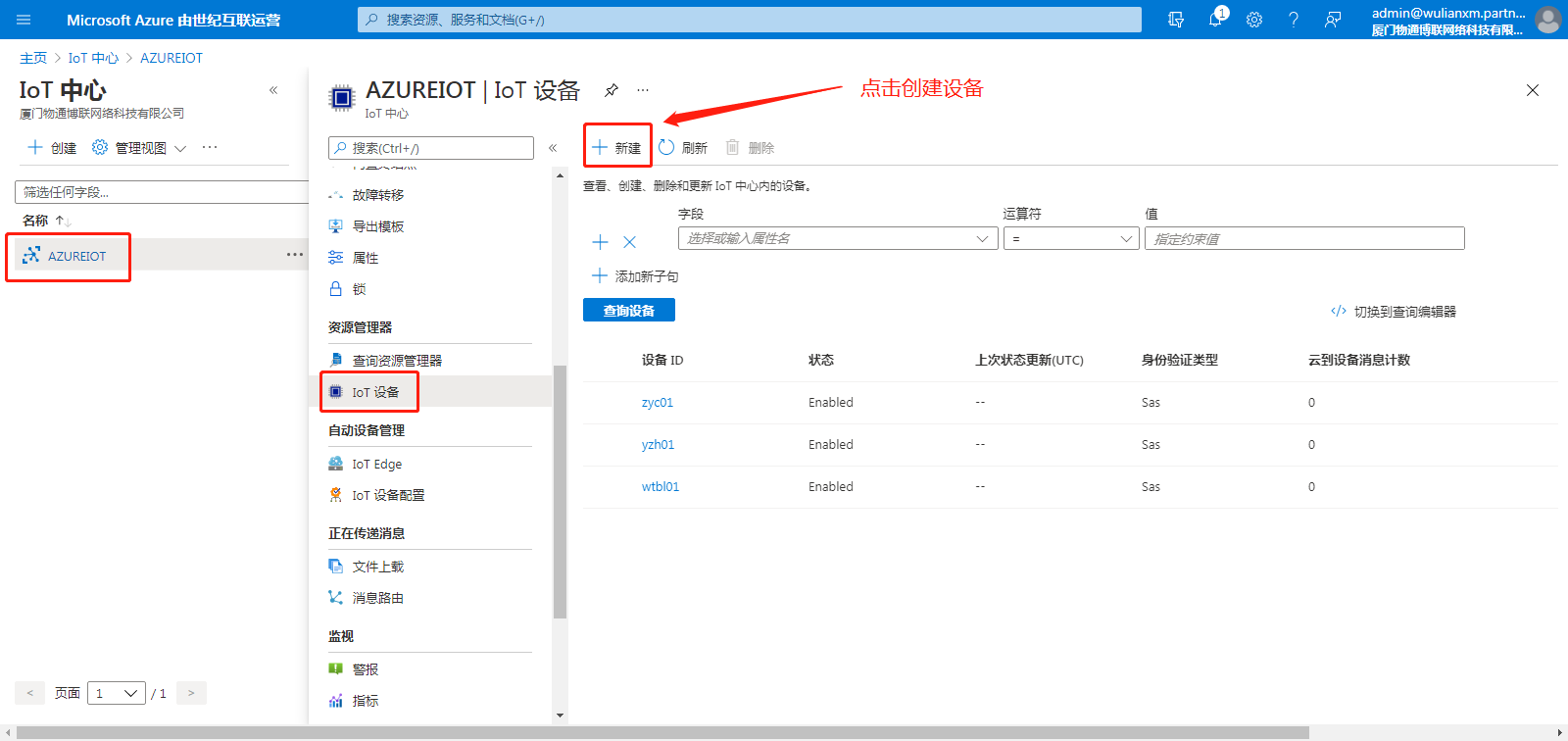Click the 查询设备 button
1568x741 pixels.
pos(629,310)
